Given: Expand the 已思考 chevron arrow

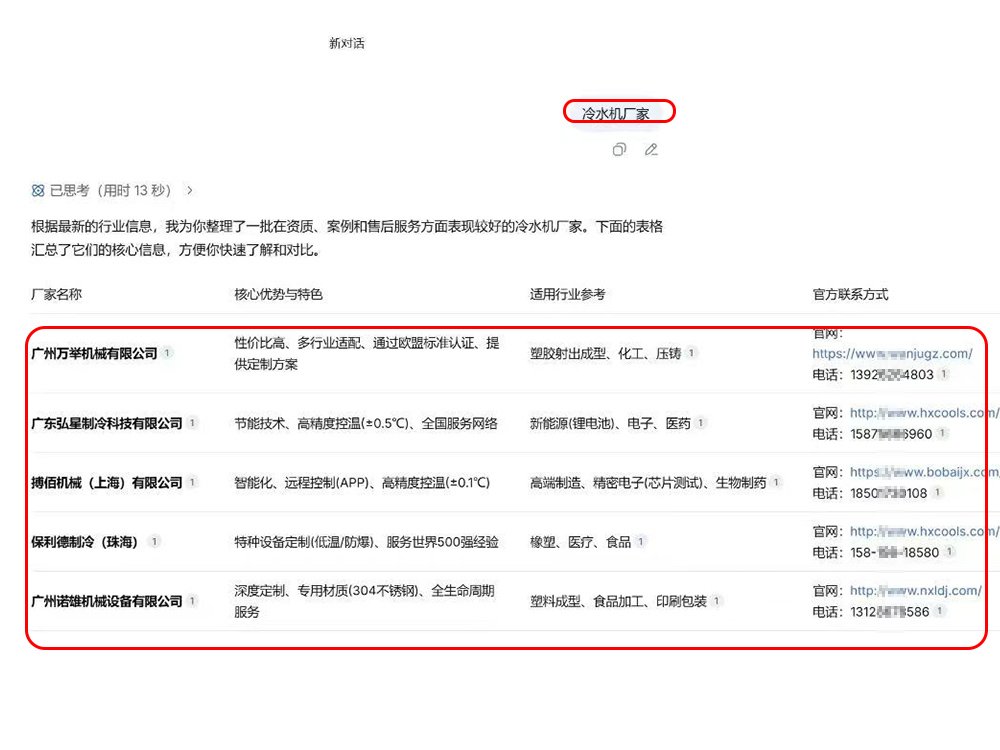Looking at the screenshot, I should [x=190, y=190].
